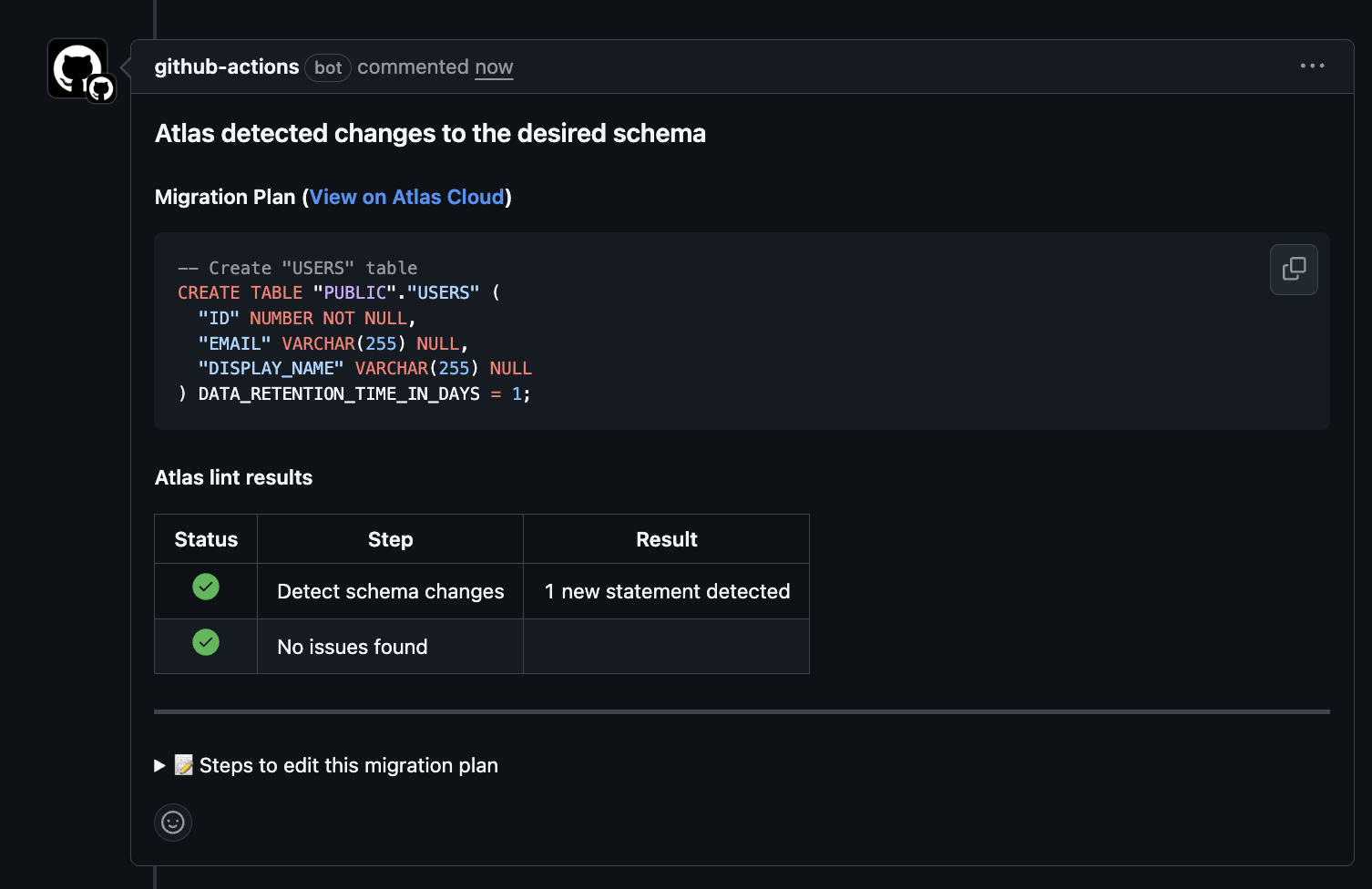Click the horizontal divider below the lint table
Screen dimensions: 1372x889
point(742,710)
